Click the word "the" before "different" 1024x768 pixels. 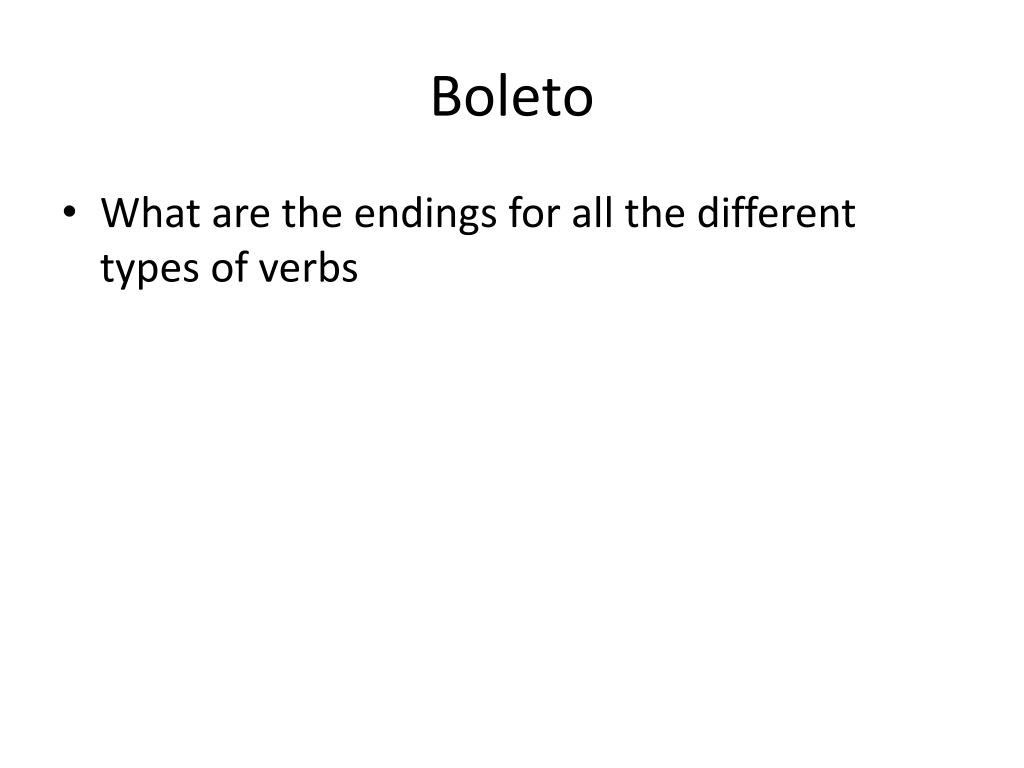pos(655,213)
